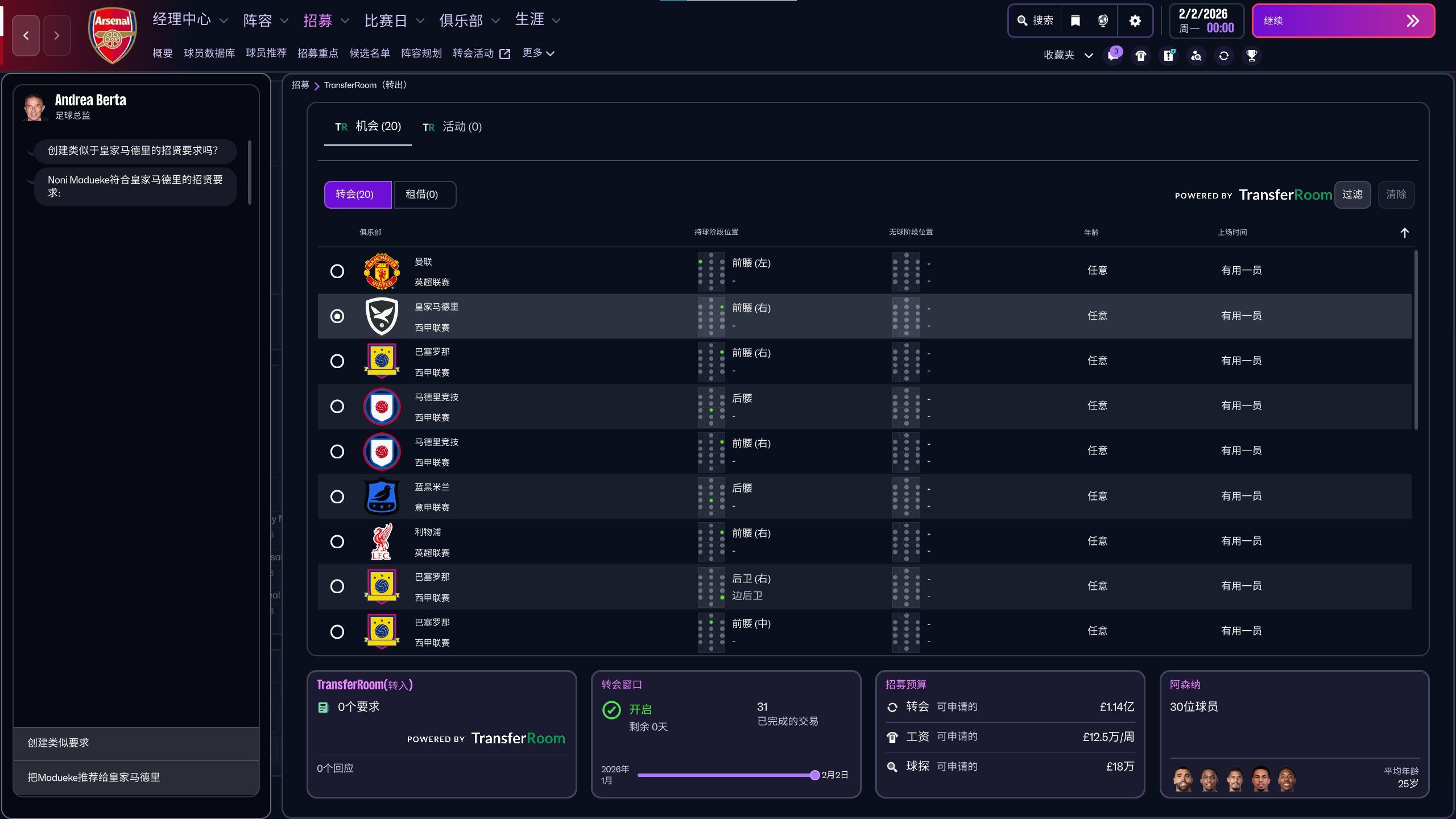The width and height of the screenshot is (1456, 819).
Task: Click the trophy competitions shortcut icon
Action: click(1252, 56)
